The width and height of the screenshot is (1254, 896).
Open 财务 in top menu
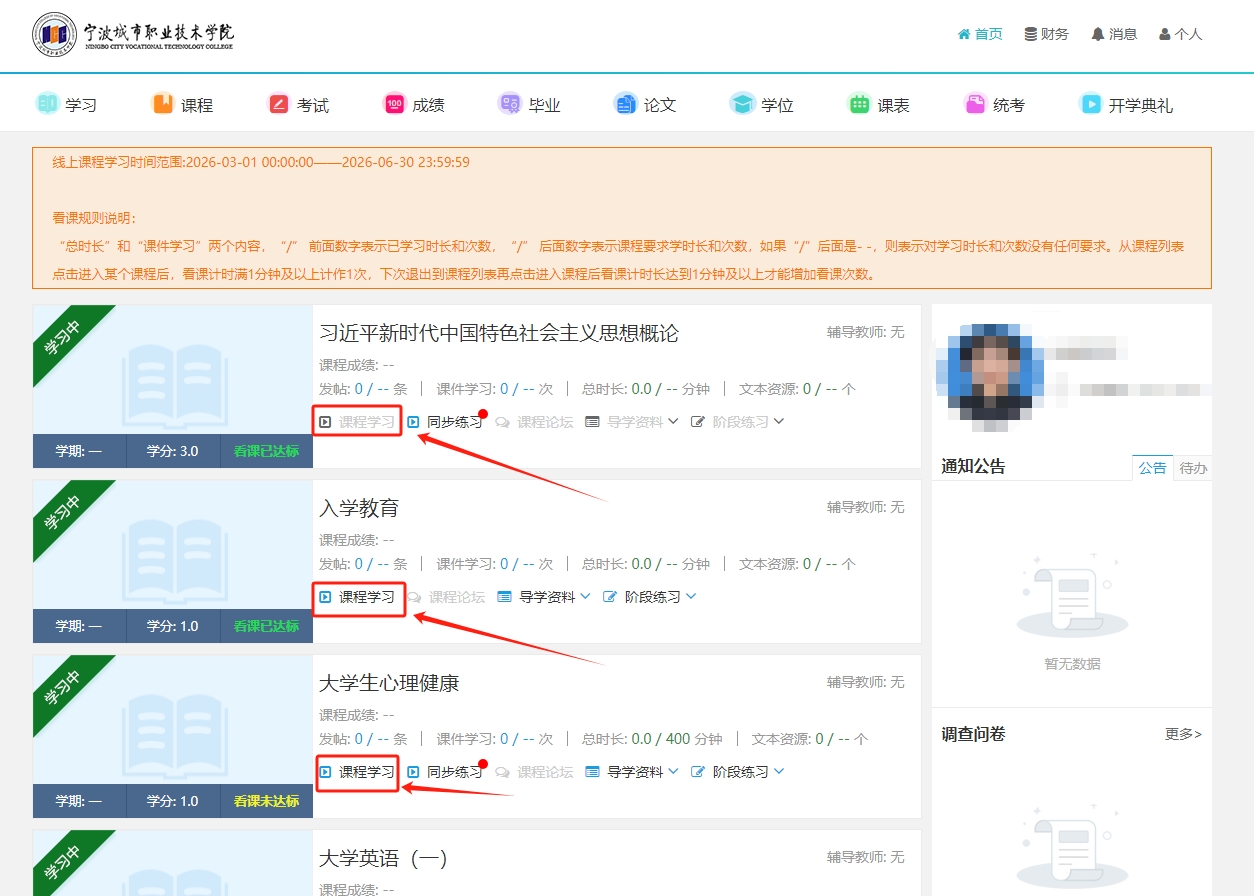click(1047, 34)
